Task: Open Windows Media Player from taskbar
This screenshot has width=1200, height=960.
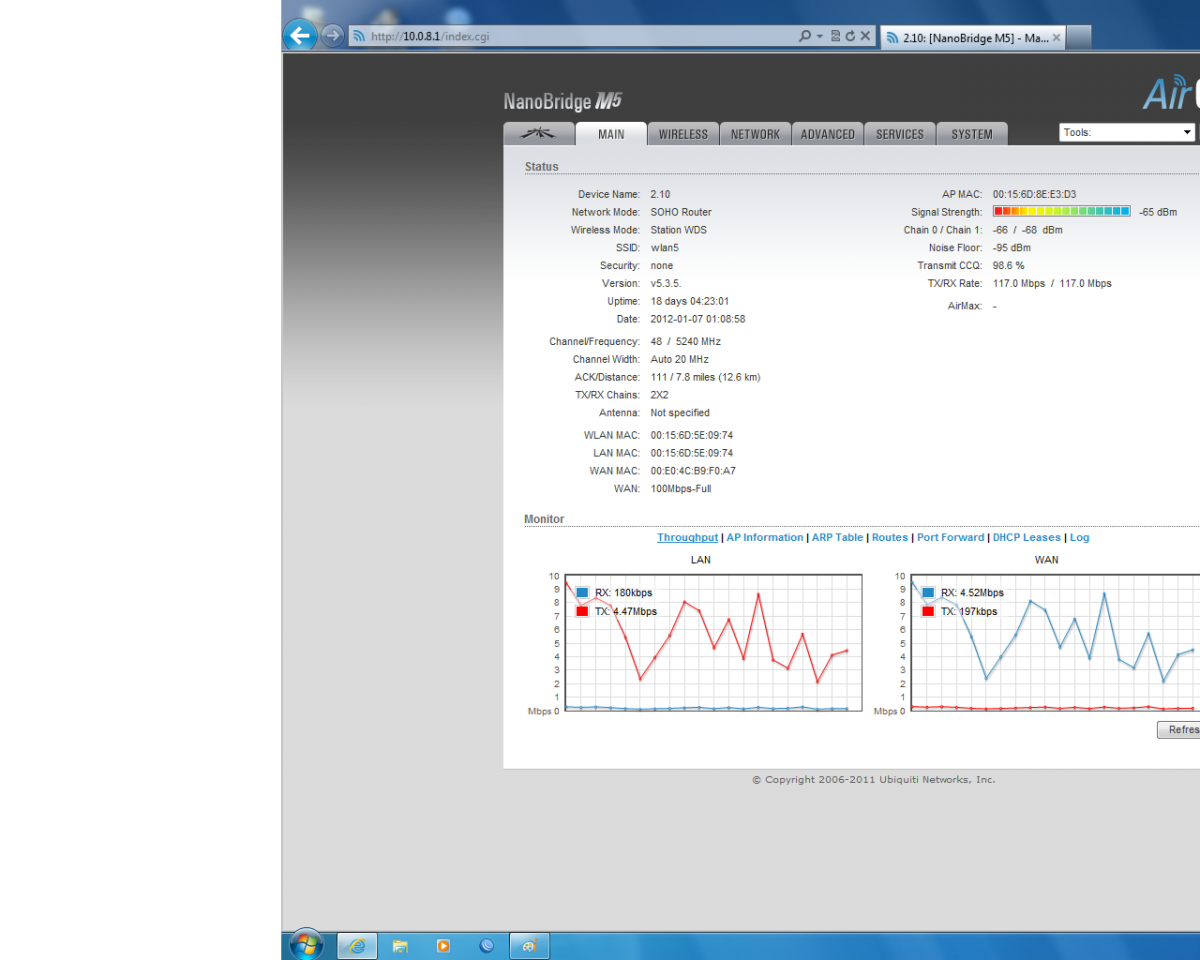Action: pos(443,945)
